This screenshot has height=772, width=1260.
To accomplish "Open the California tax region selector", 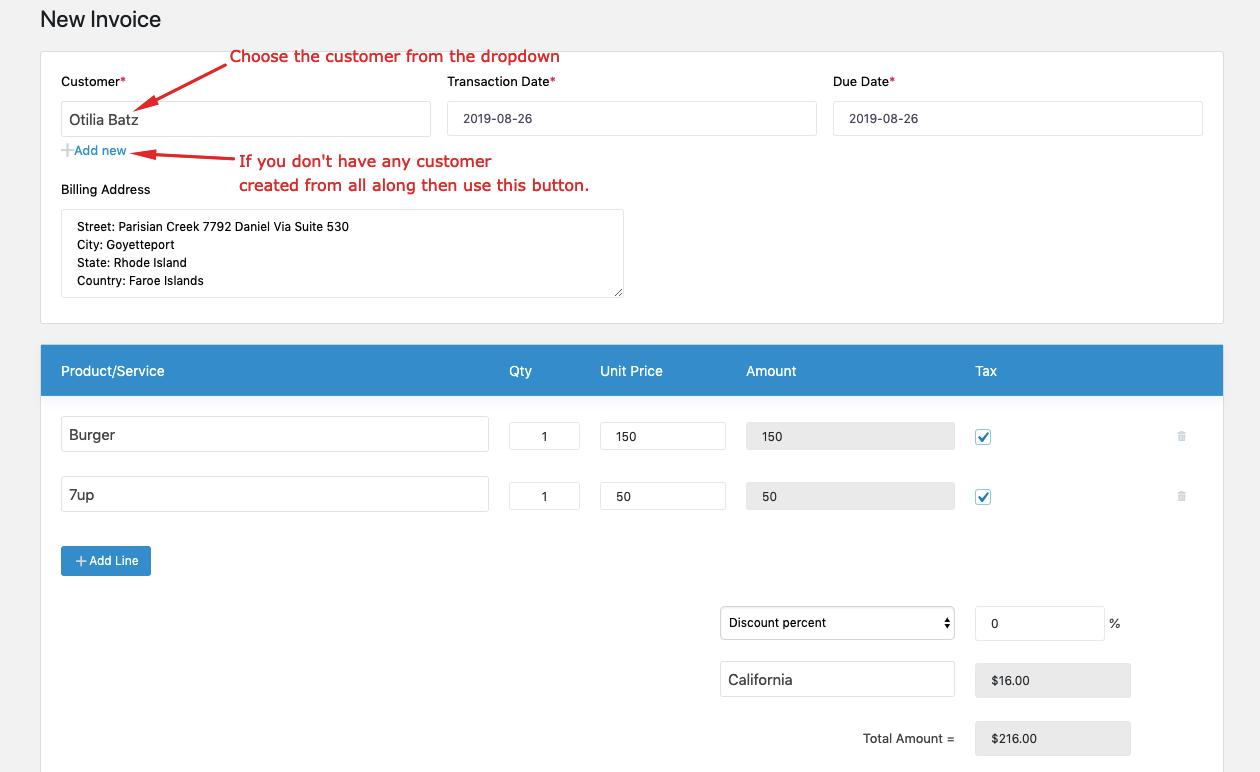I will 837,678.
